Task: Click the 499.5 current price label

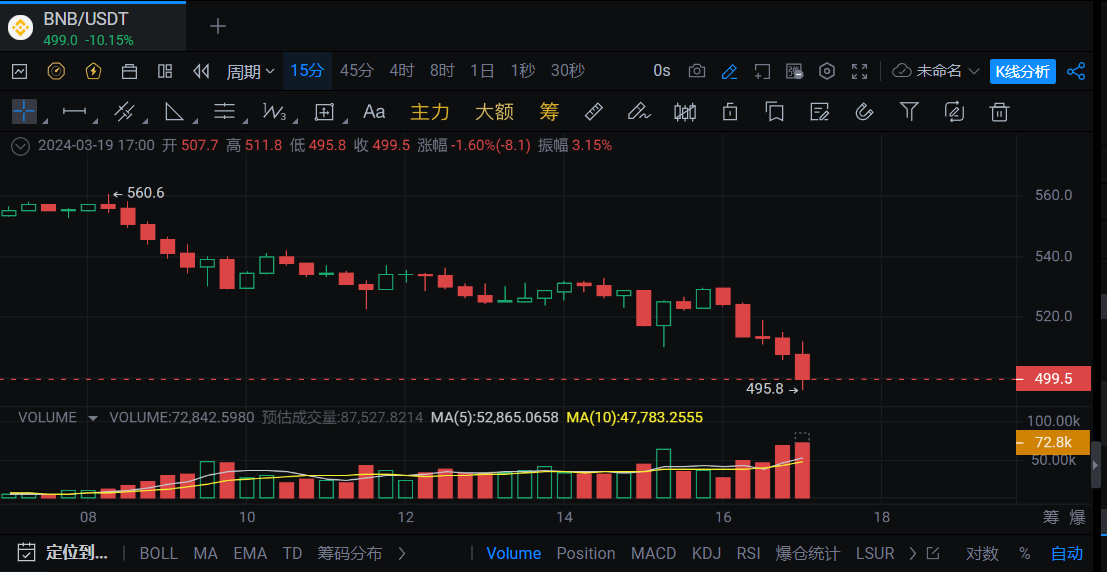Action: click(1052, 379)
